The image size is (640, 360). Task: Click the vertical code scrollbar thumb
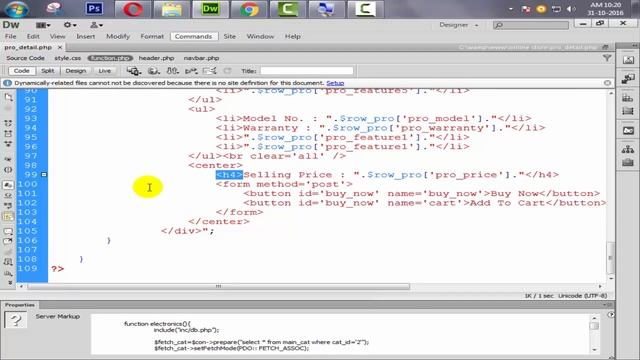tap(611, 258)
